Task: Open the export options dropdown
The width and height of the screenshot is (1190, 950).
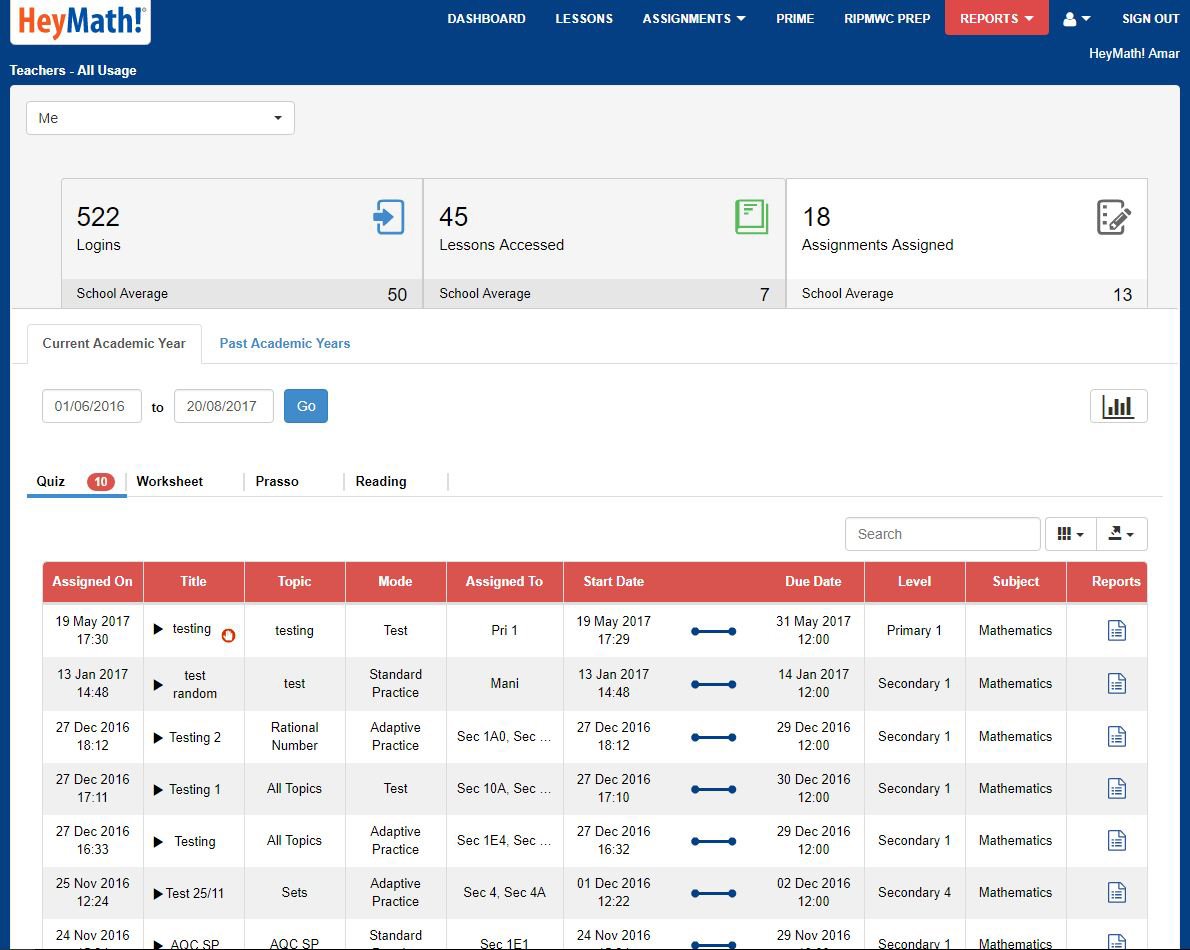Action: pyautogui.click(x=1122, y=534)
